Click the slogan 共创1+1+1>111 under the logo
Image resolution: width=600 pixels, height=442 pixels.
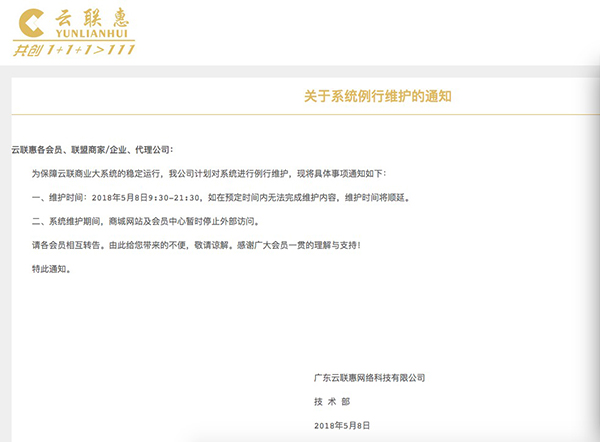(74, 50)
